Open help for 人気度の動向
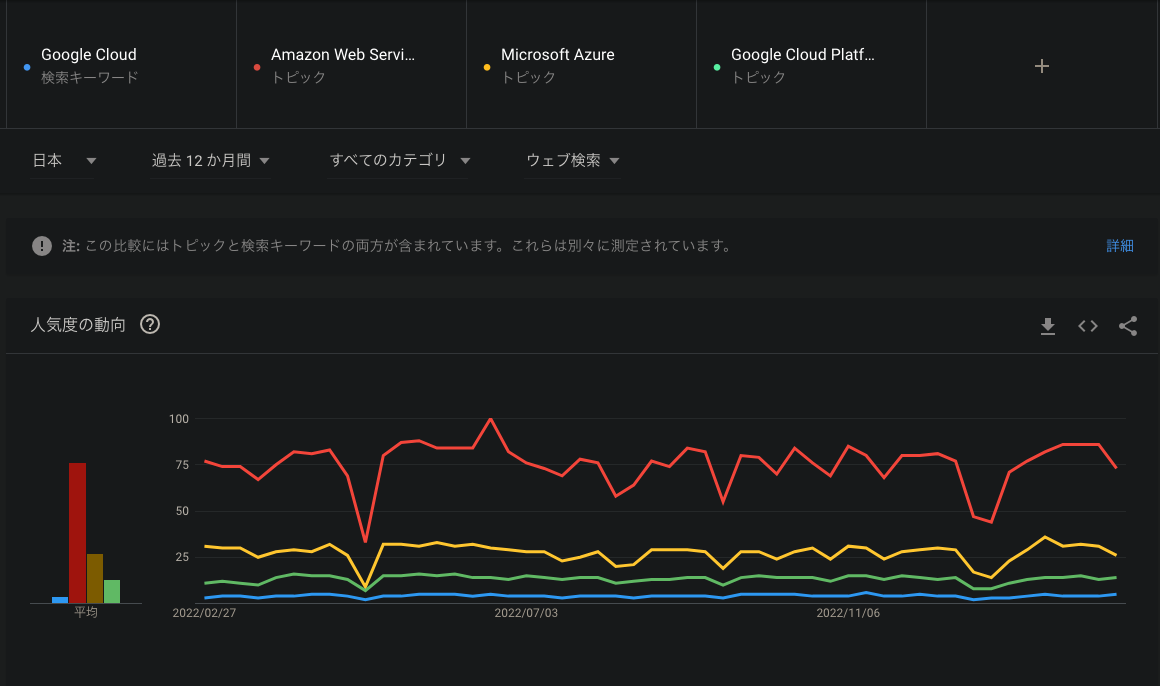 (x=150, y=324)
